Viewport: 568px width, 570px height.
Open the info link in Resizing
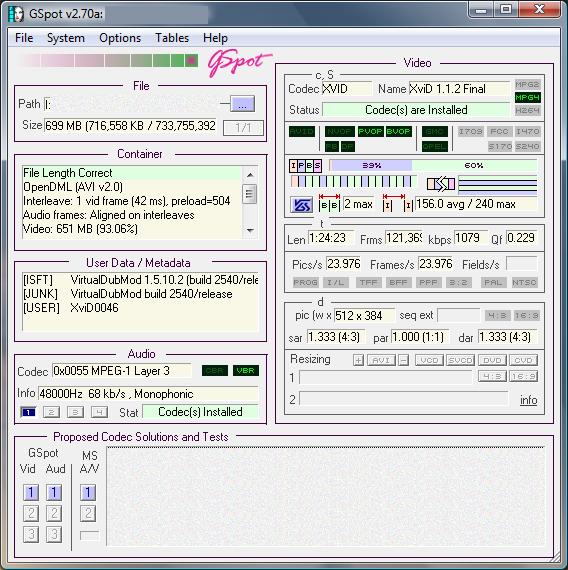528,400
